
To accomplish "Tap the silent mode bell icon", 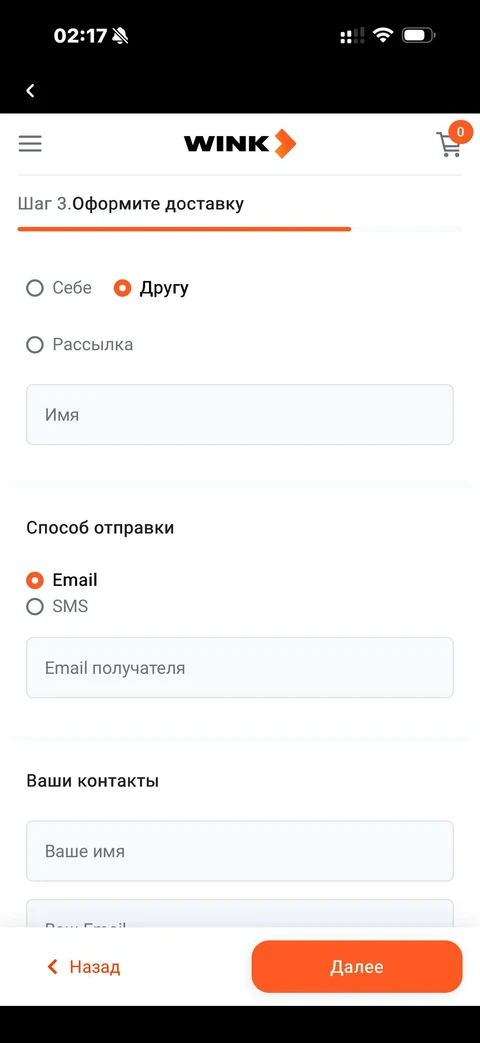I will (x=120, y=36).
